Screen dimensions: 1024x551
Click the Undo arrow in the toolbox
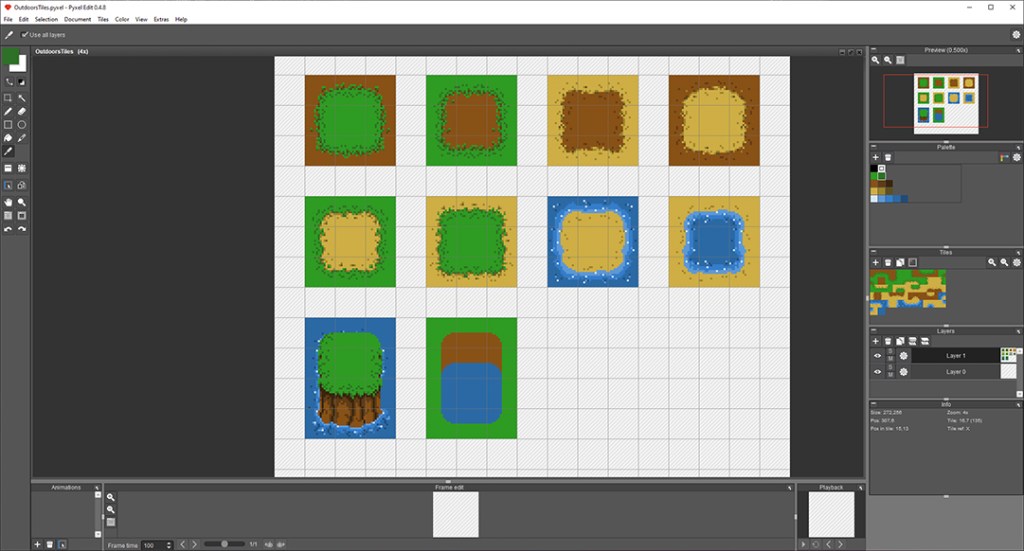tap(8, 229)
